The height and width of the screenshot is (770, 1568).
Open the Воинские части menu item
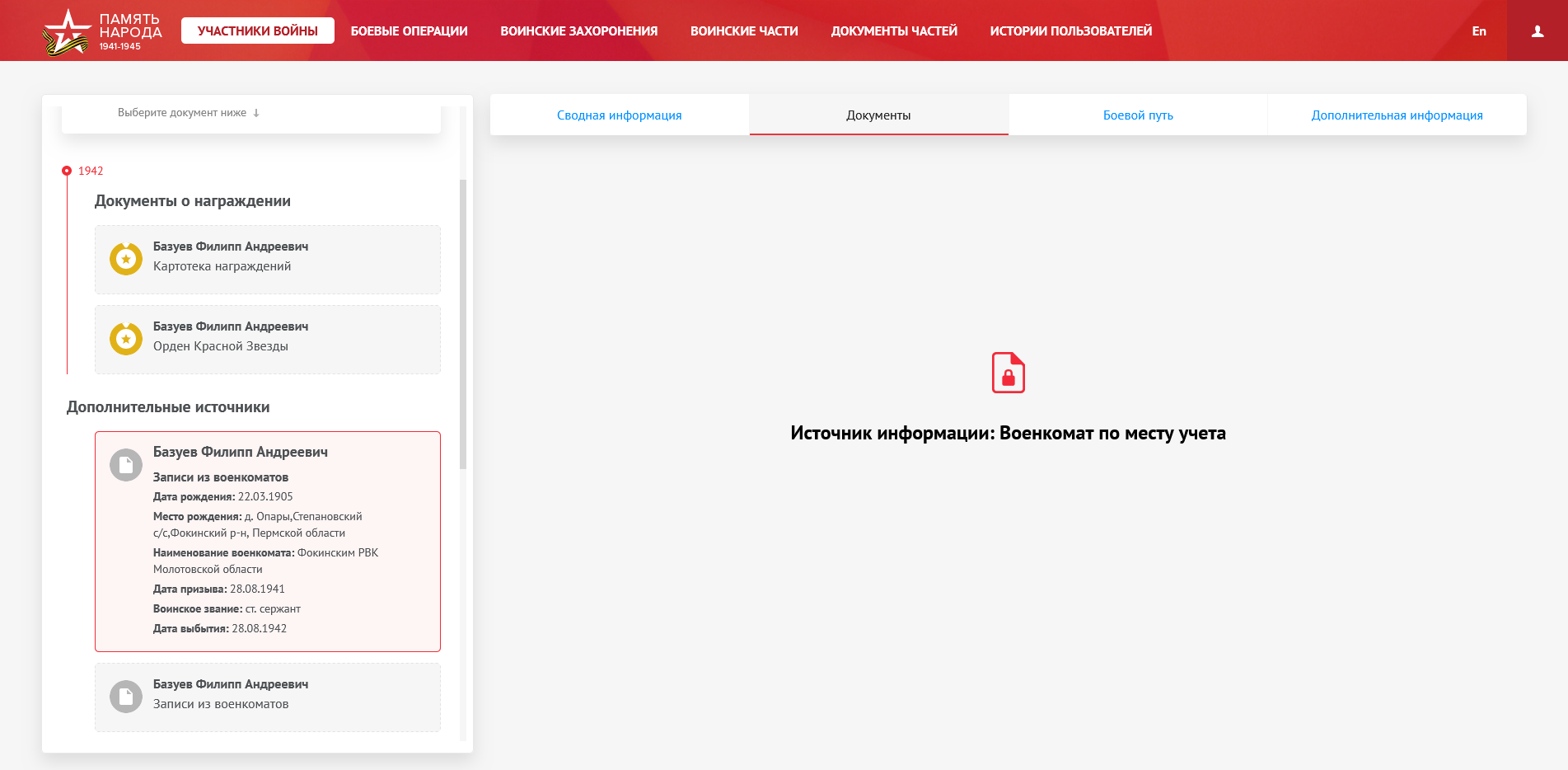[744, 31]
